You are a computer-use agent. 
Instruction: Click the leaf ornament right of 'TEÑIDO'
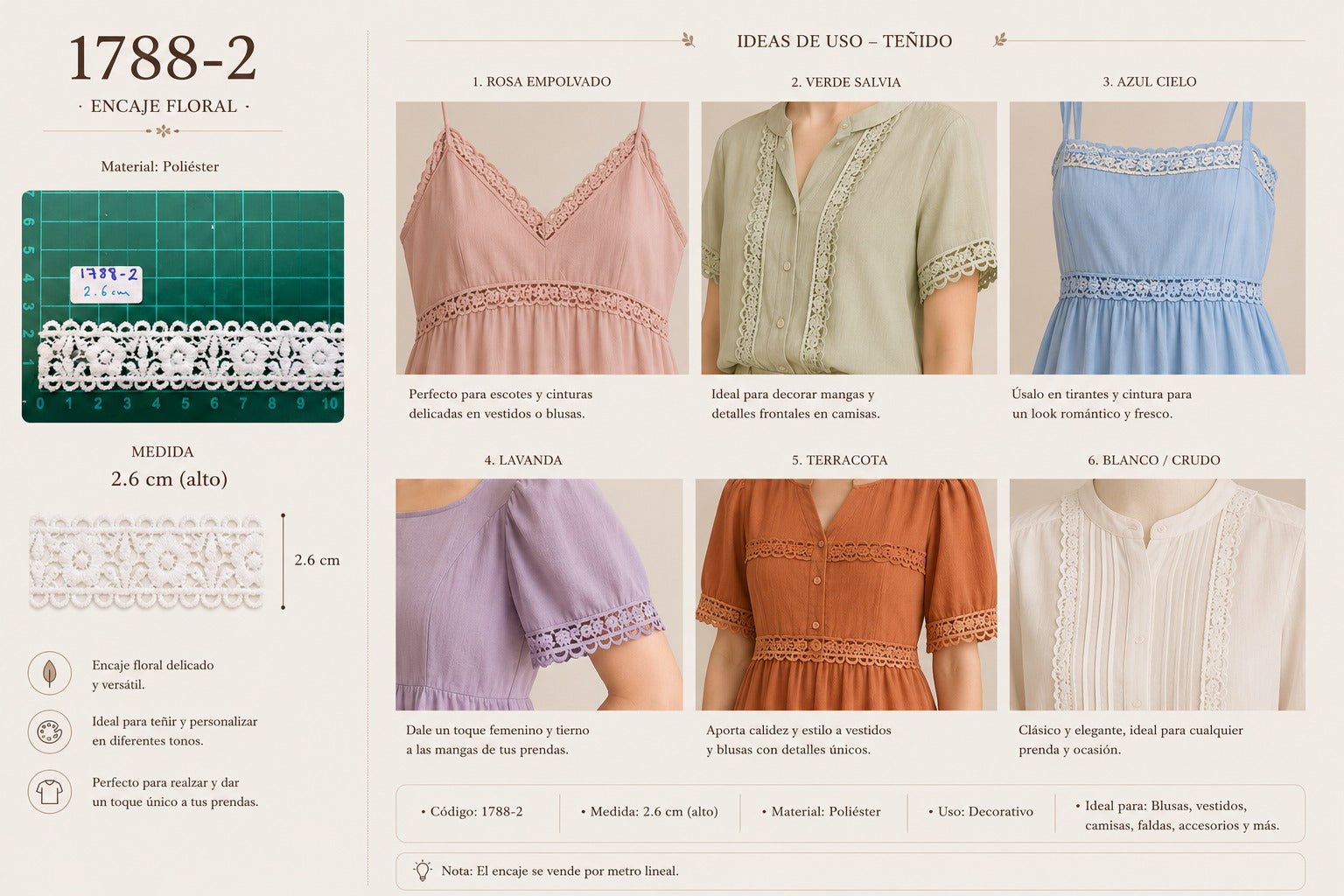click(x=999, y=40)
